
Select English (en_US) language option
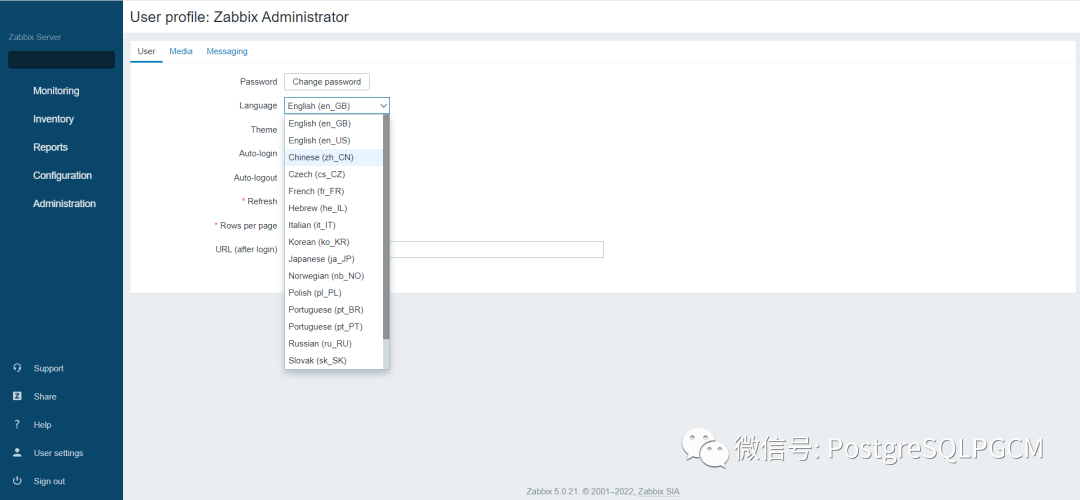(334, 140)
